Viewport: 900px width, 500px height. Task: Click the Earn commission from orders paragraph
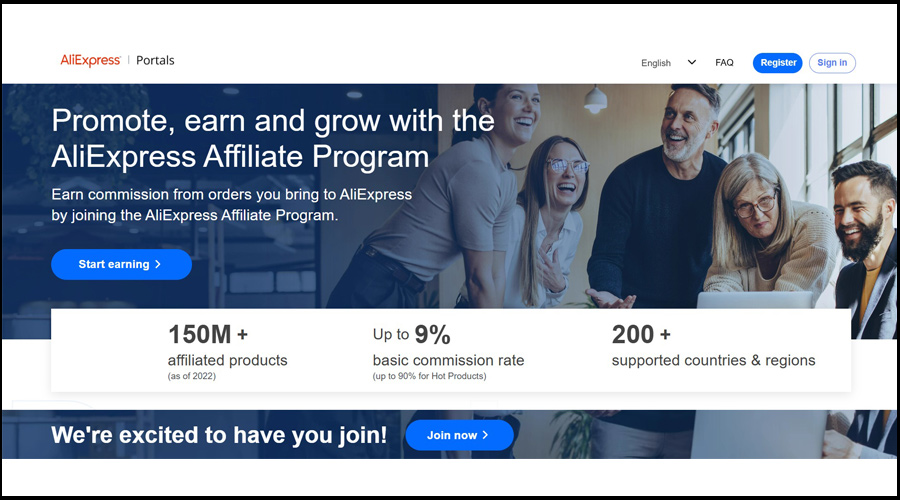(x=231, y=205)
